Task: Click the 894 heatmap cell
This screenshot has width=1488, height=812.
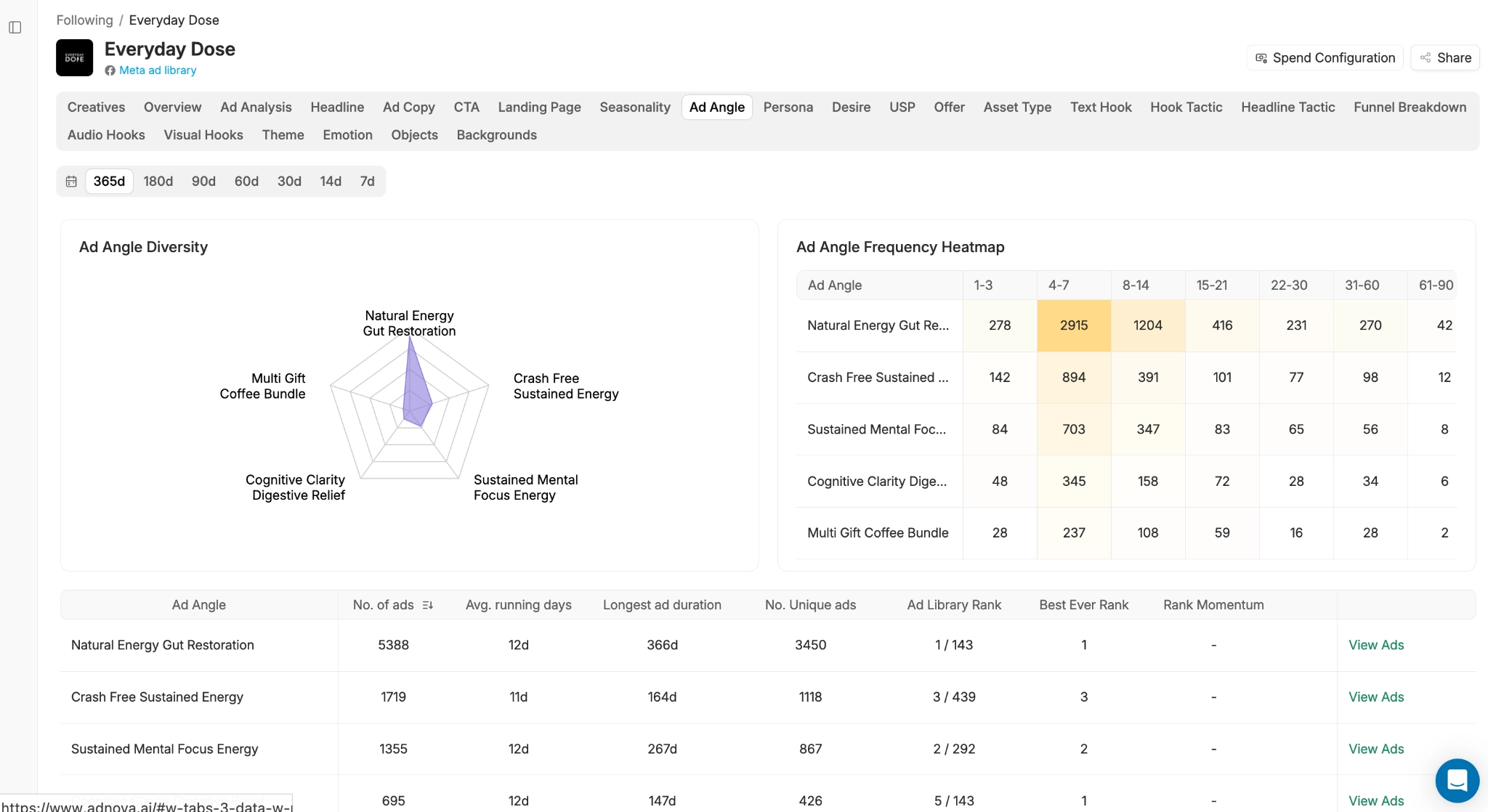Action: pyautogui.click(x=1074, y=378)
